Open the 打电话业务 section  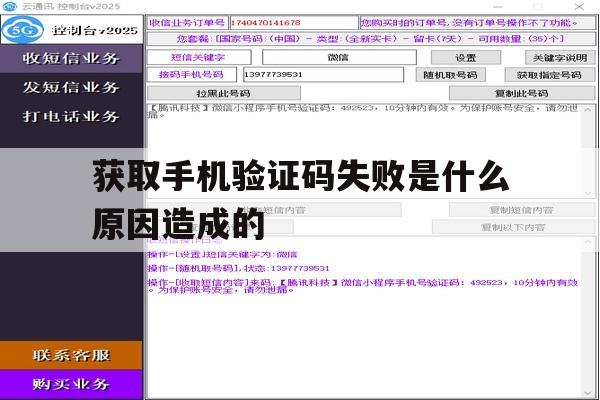click(71, 116)
